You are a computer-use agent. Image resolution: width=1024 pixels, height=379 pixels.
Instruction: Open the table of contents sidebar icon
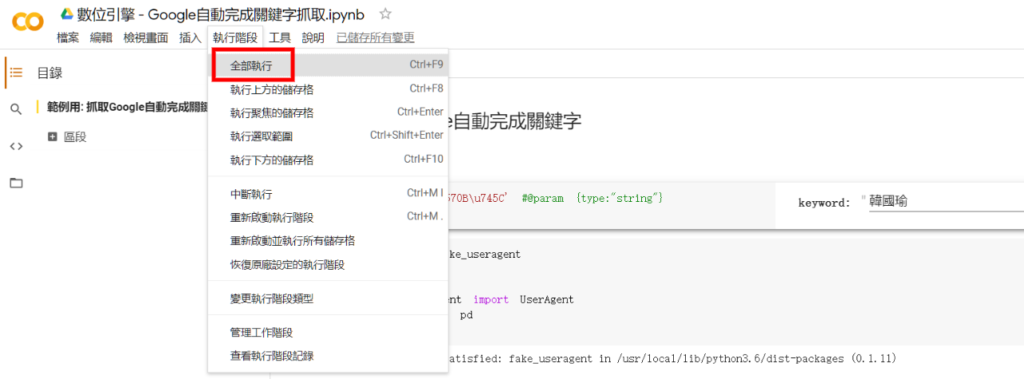click(16, 73)
